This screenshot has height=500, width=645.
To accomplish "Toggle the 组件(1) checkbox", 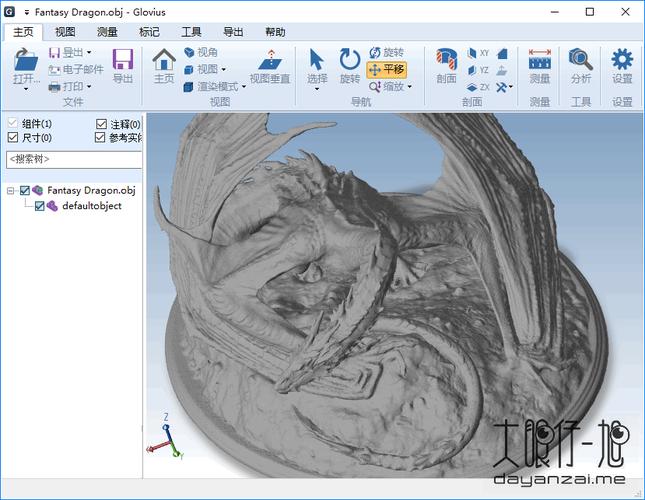I will (x=13, y=123).
